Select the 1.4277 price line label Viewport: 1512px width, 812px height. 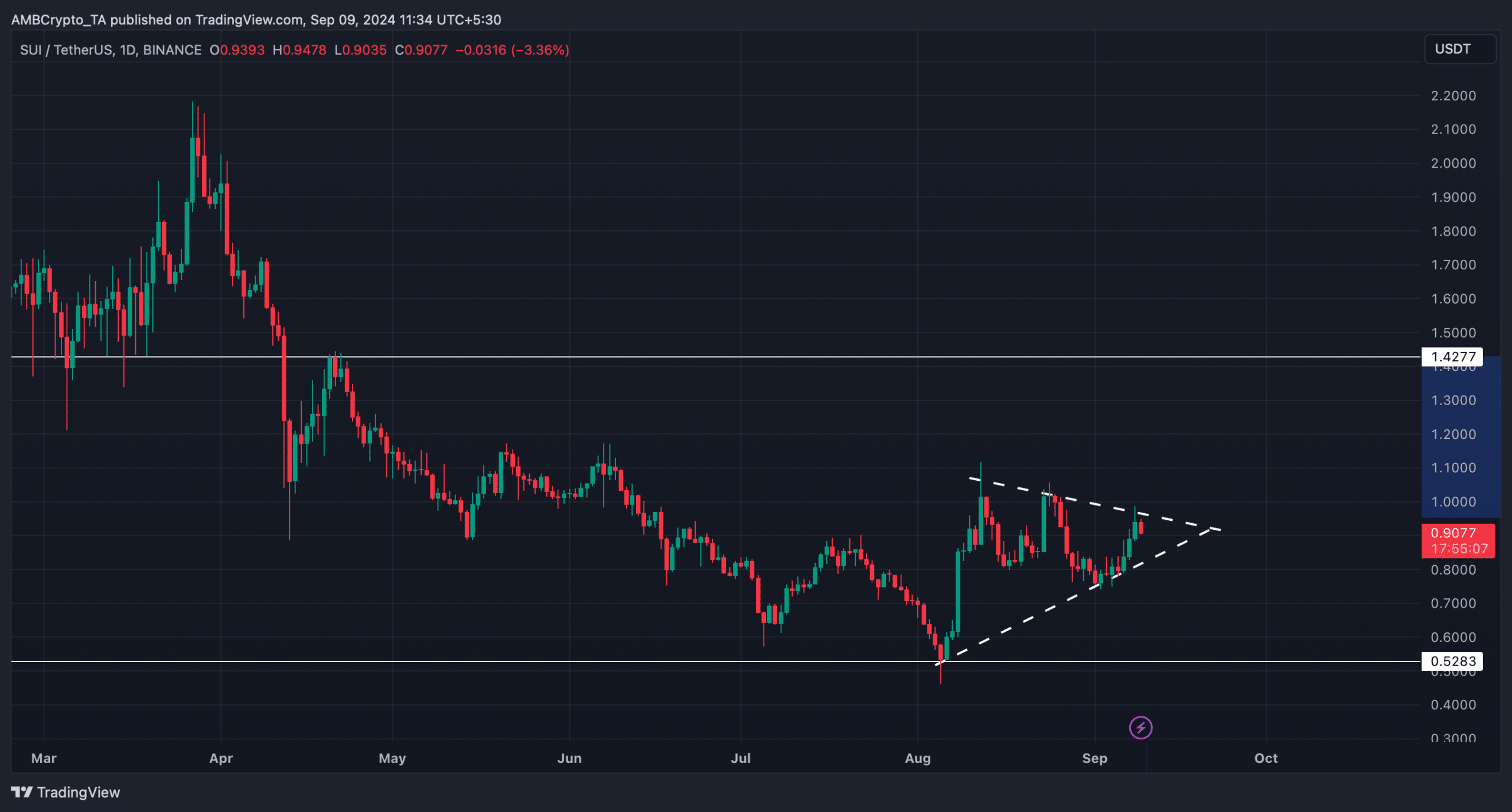pos(1452,357)
